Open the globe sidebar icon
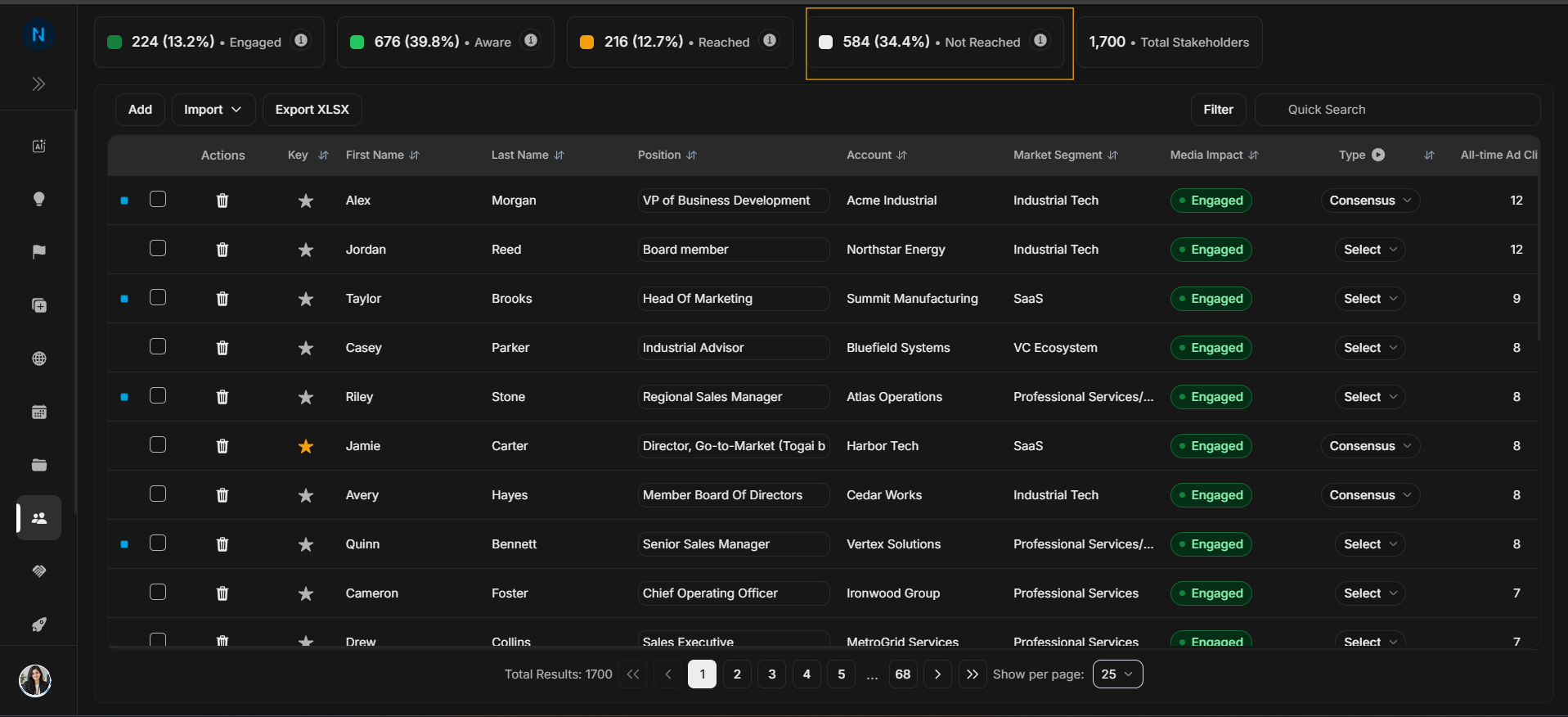 [x=38, y=358]
